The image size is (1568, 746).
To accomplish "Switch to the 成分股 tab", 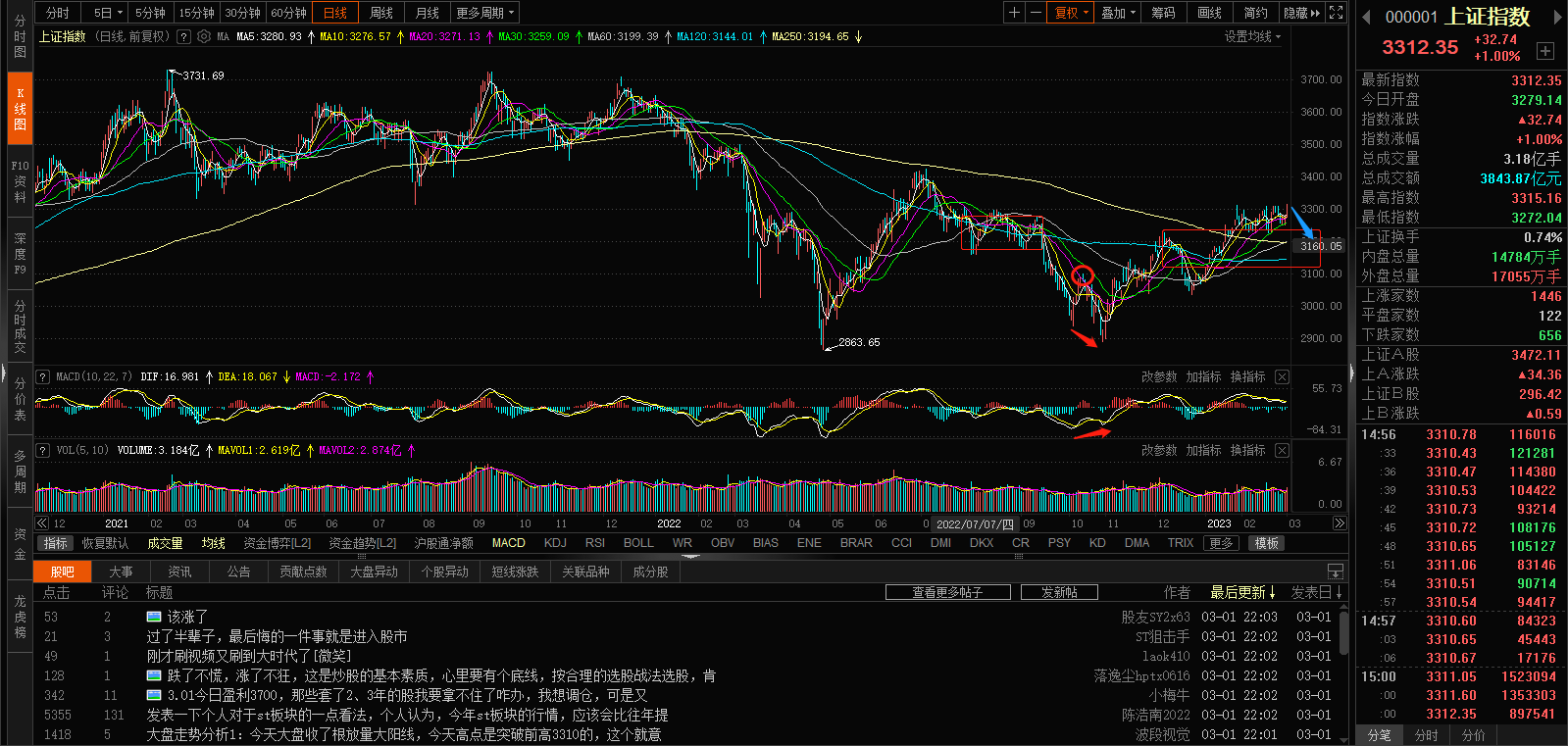I will tap(650, 572).
